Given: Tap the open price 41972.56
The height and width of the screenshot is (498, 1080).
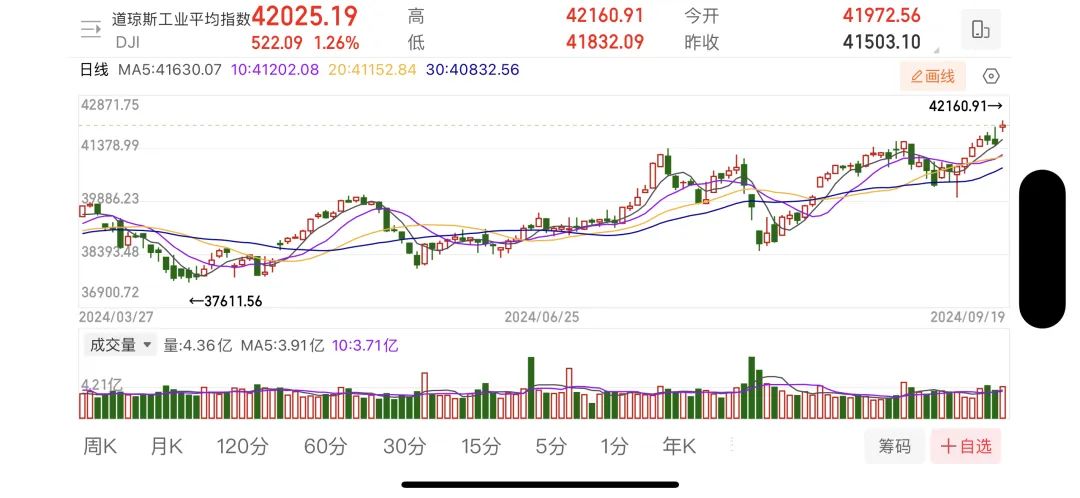Looking at the screenshot, I should (x=882, y=15).
